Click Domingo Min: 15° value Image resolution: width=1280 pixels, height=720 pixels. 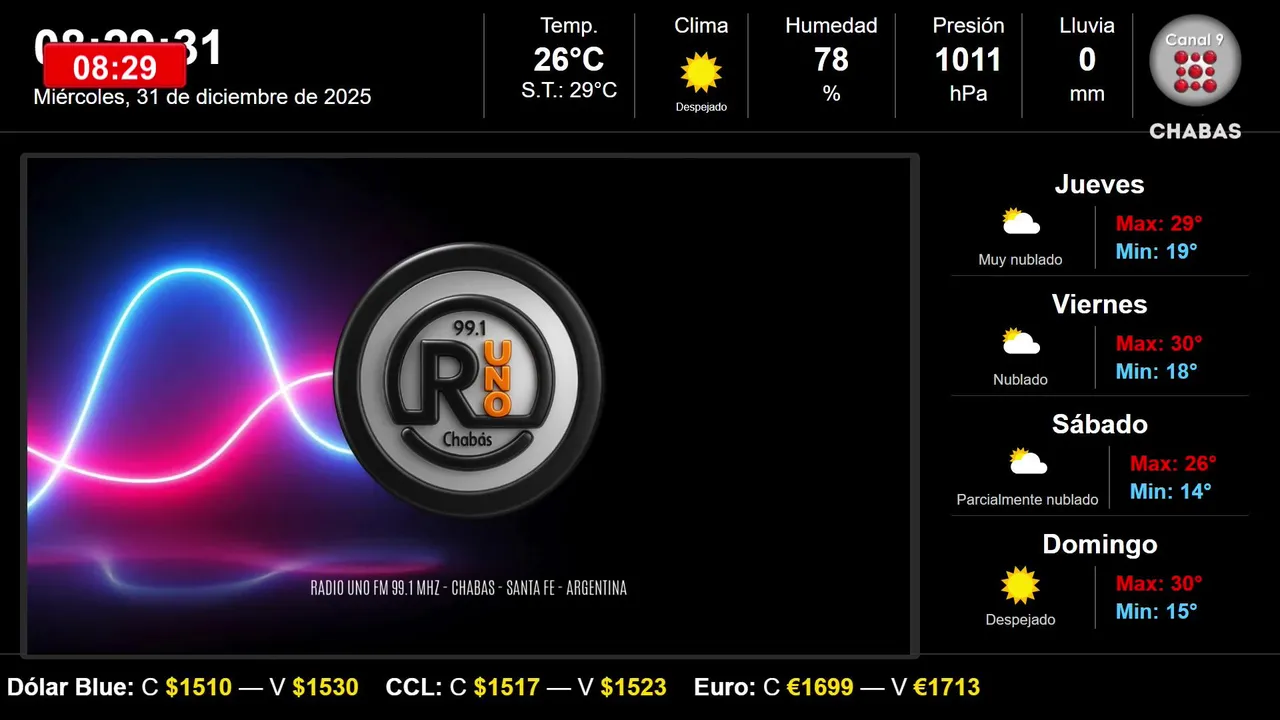[x=1156, y=611]
